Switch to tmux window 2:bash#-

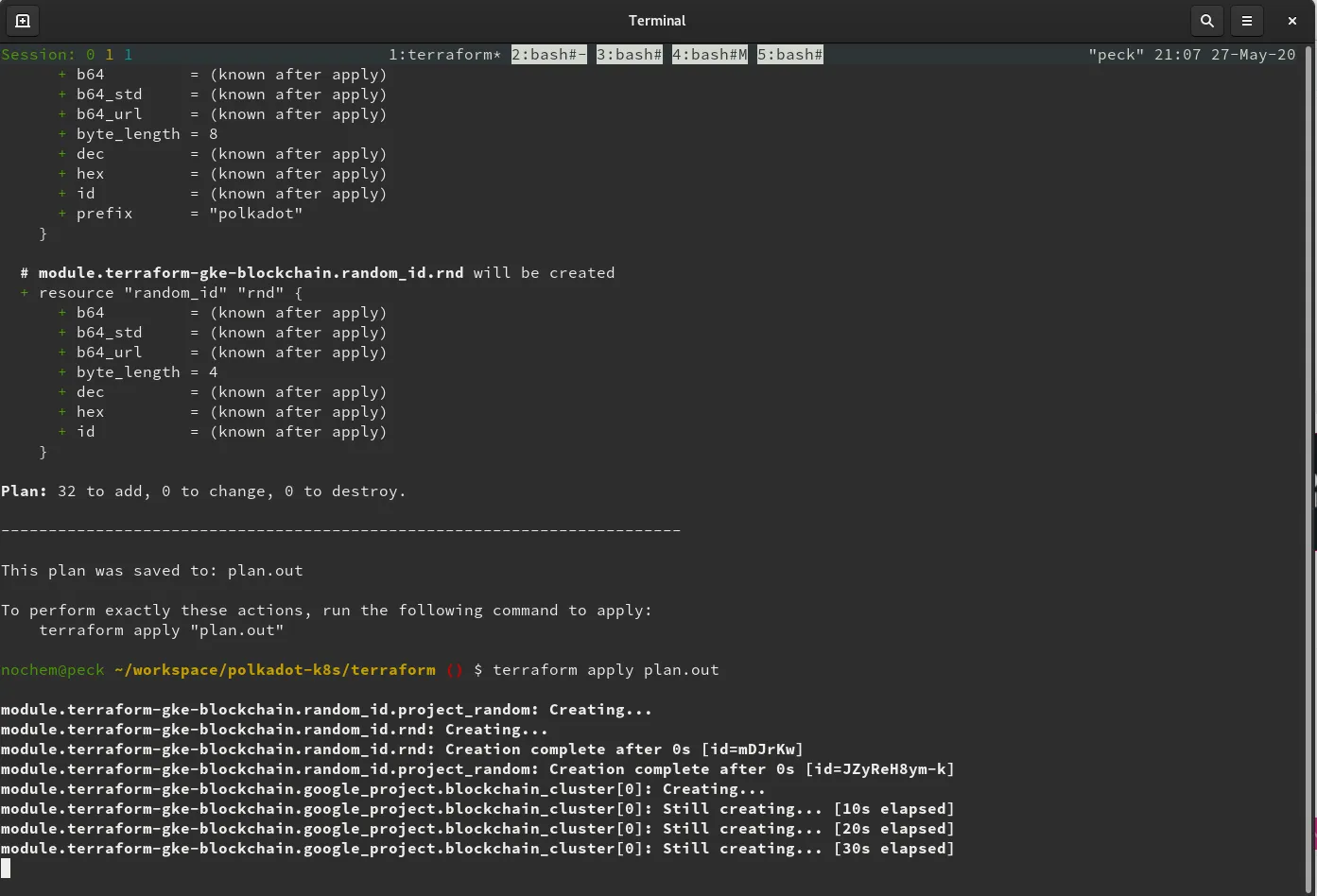point(549,55)
